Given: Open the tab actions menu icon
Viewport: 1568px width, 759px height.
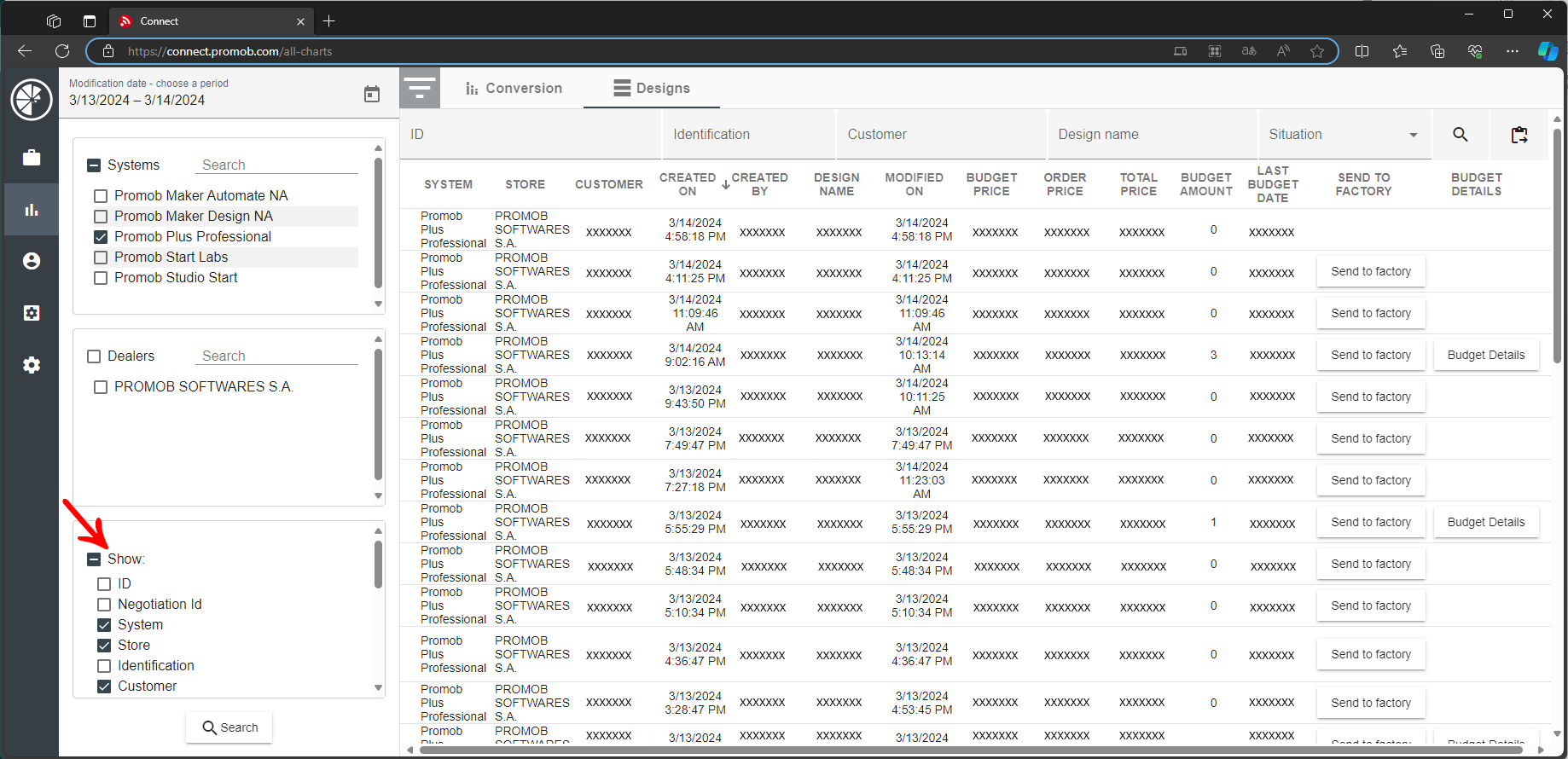Looking at the screenshot, I should click(90, 21).
